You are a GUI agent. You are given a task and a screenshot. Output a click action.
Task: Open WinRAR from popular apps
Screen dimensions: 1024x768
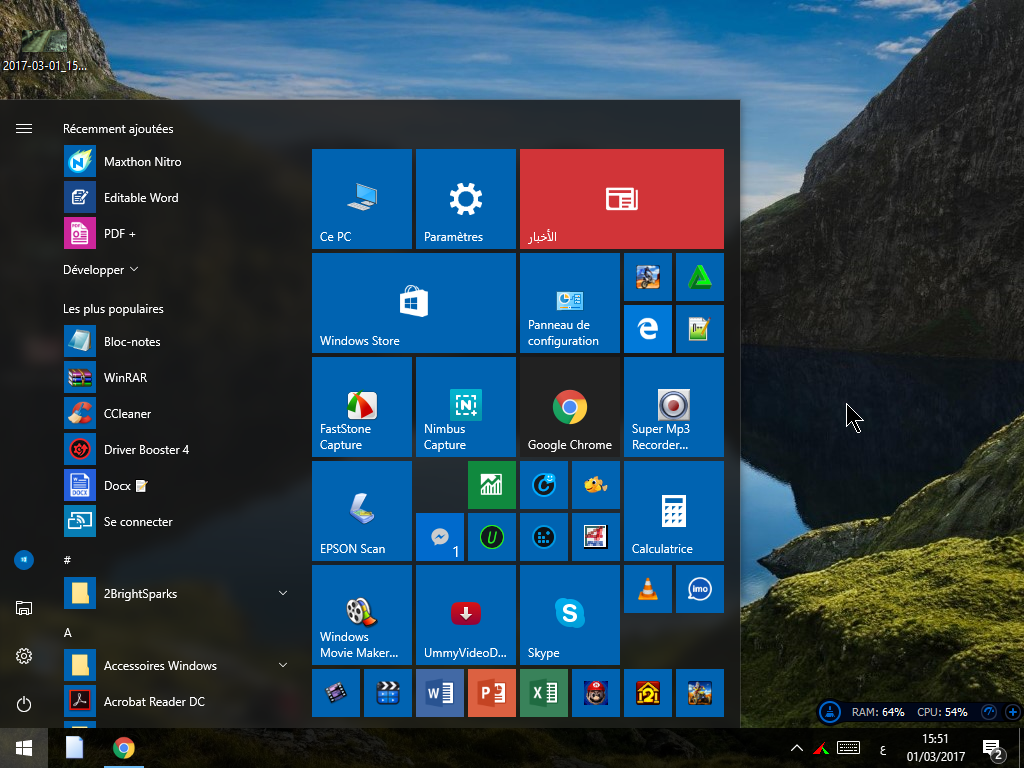[x=176, y=377]
